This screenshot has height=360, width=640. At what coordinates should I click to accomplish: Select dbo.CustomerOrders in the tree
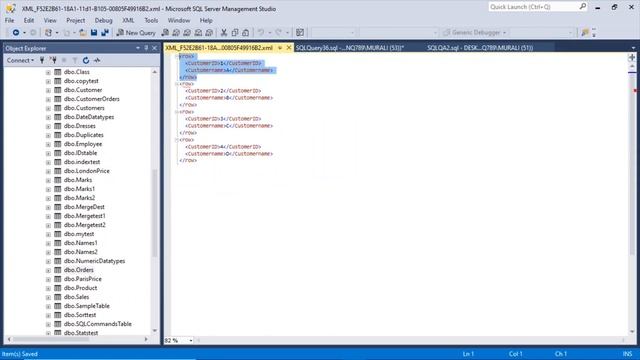pyautogui.click(x=91, y=99)
